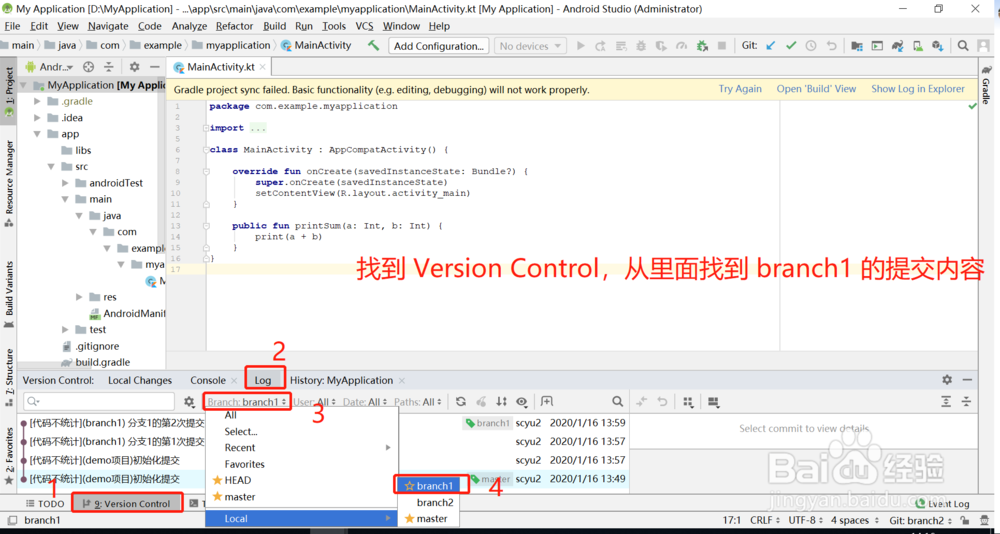Click Git Revert arrow in main toolbar
Screen dimensions: 1000x534
(831, 46)
